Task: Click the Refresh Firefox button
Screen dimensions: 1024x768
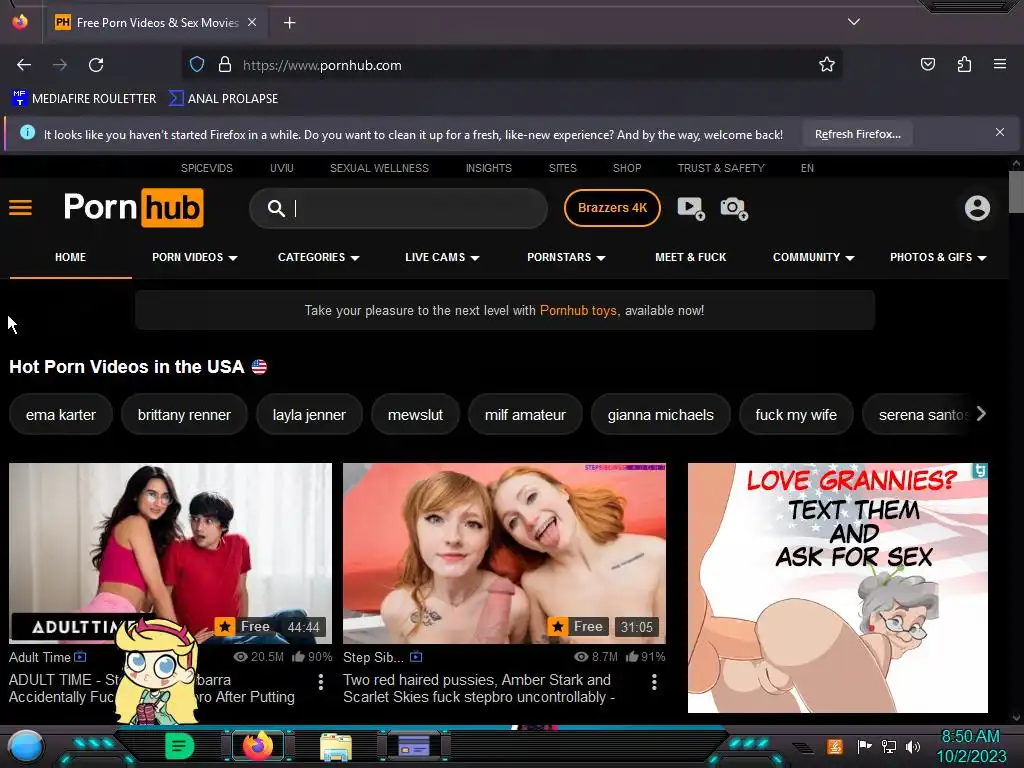Action: pos(857,134)
